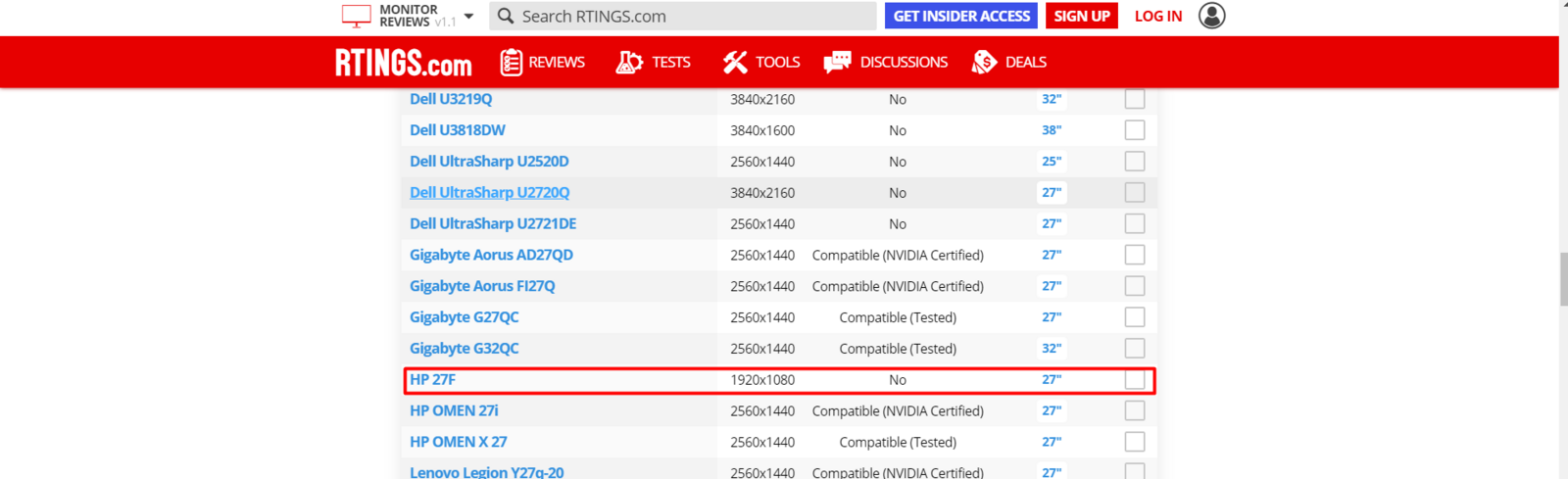Click the Reviews clipboard icon

[511, 63]
